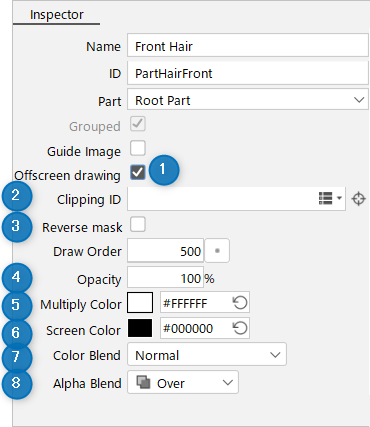Click the Opacity field showing 100
The image size is (370, 427).
pyautogui.click(x=165, y=277)
